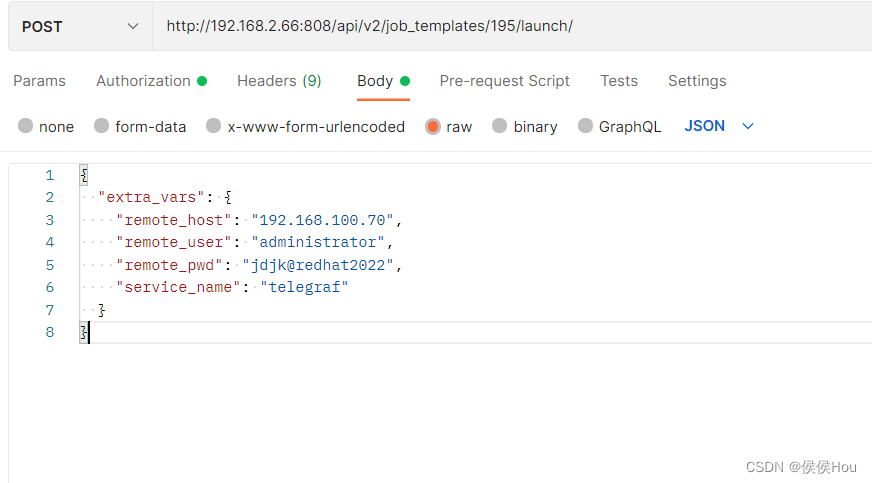Click the "192.168.100.70" value
Viewport: 872px width, 483px height.
323,220
